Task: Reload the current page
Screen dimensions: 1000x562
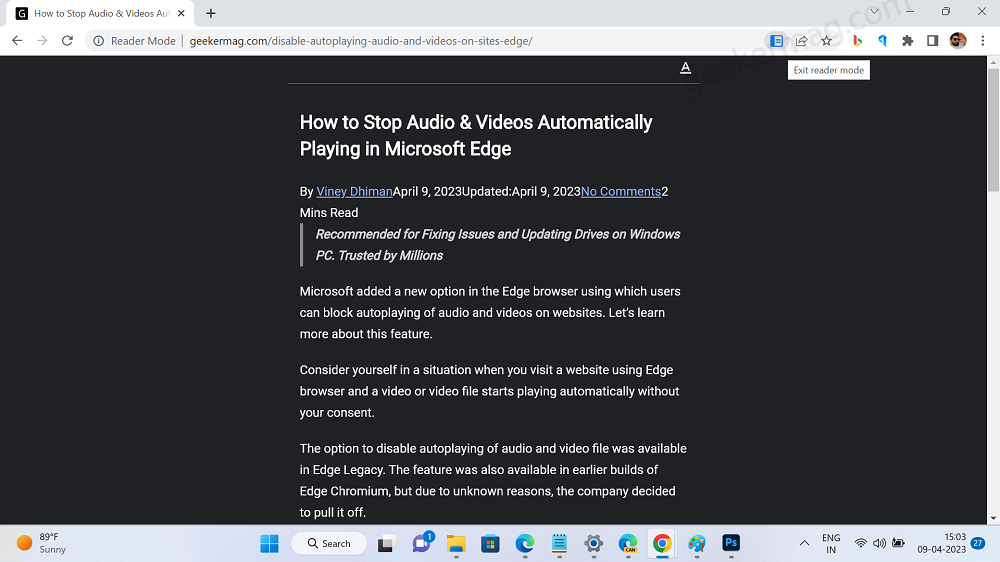Action: point(67,41)
